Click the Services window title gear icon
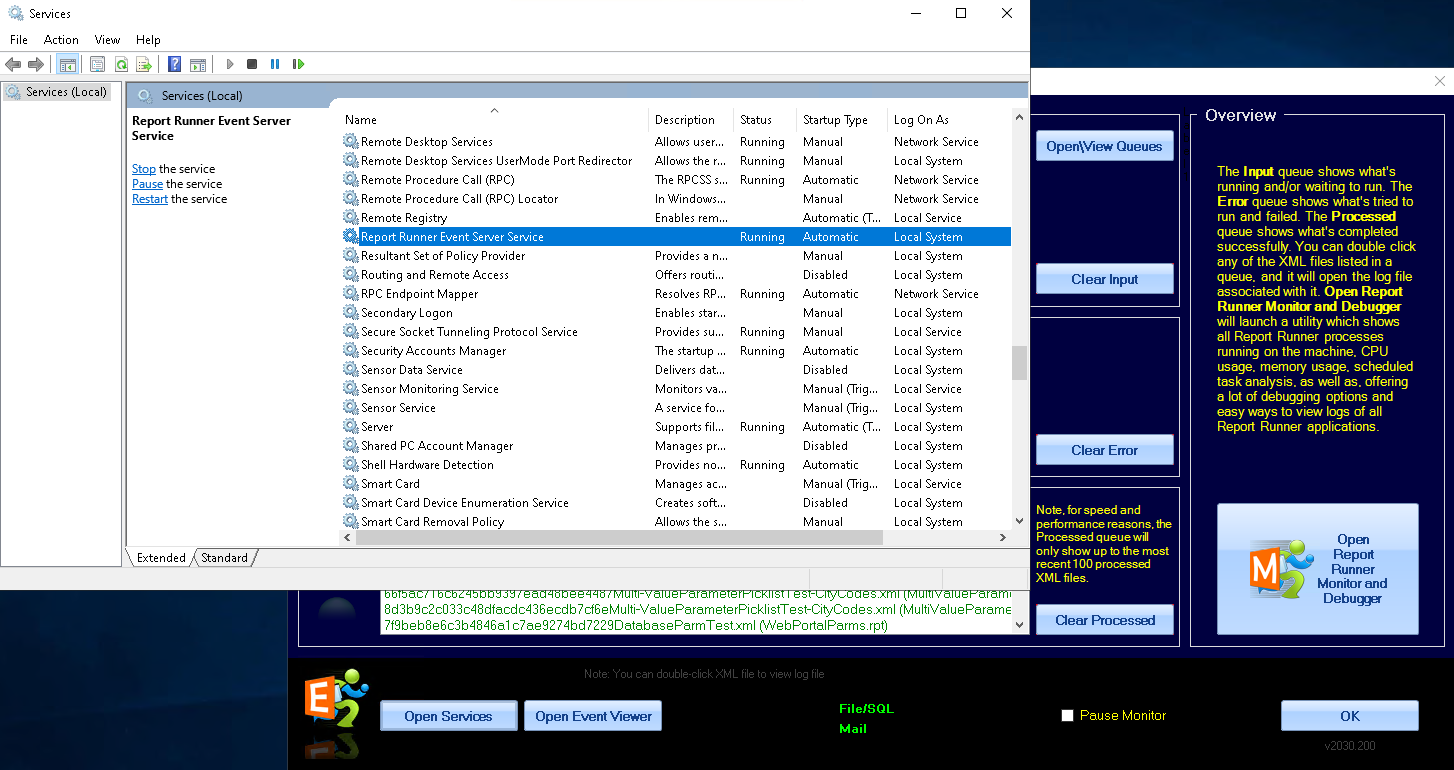The height and width of the screenshot is (770, 1454). coord(15,13)
